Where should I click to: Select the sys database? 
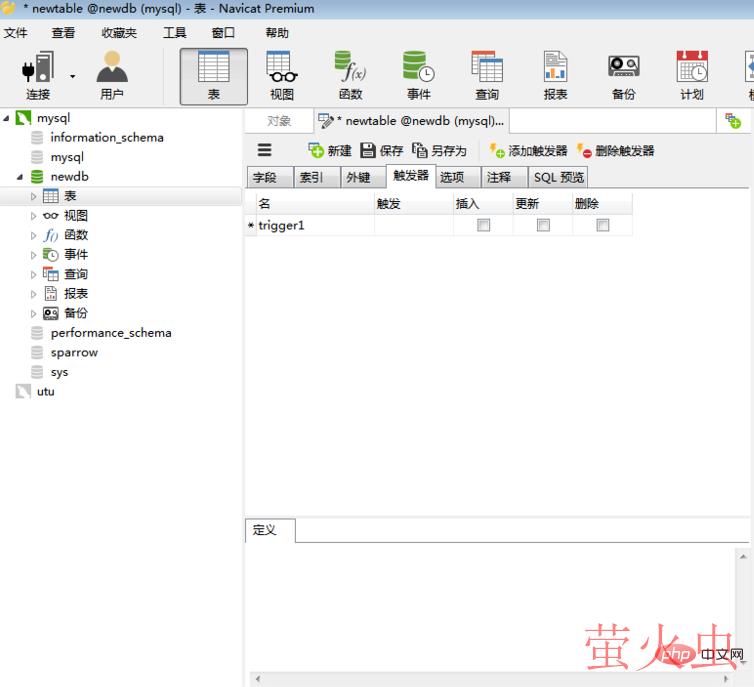coord(59,372)
